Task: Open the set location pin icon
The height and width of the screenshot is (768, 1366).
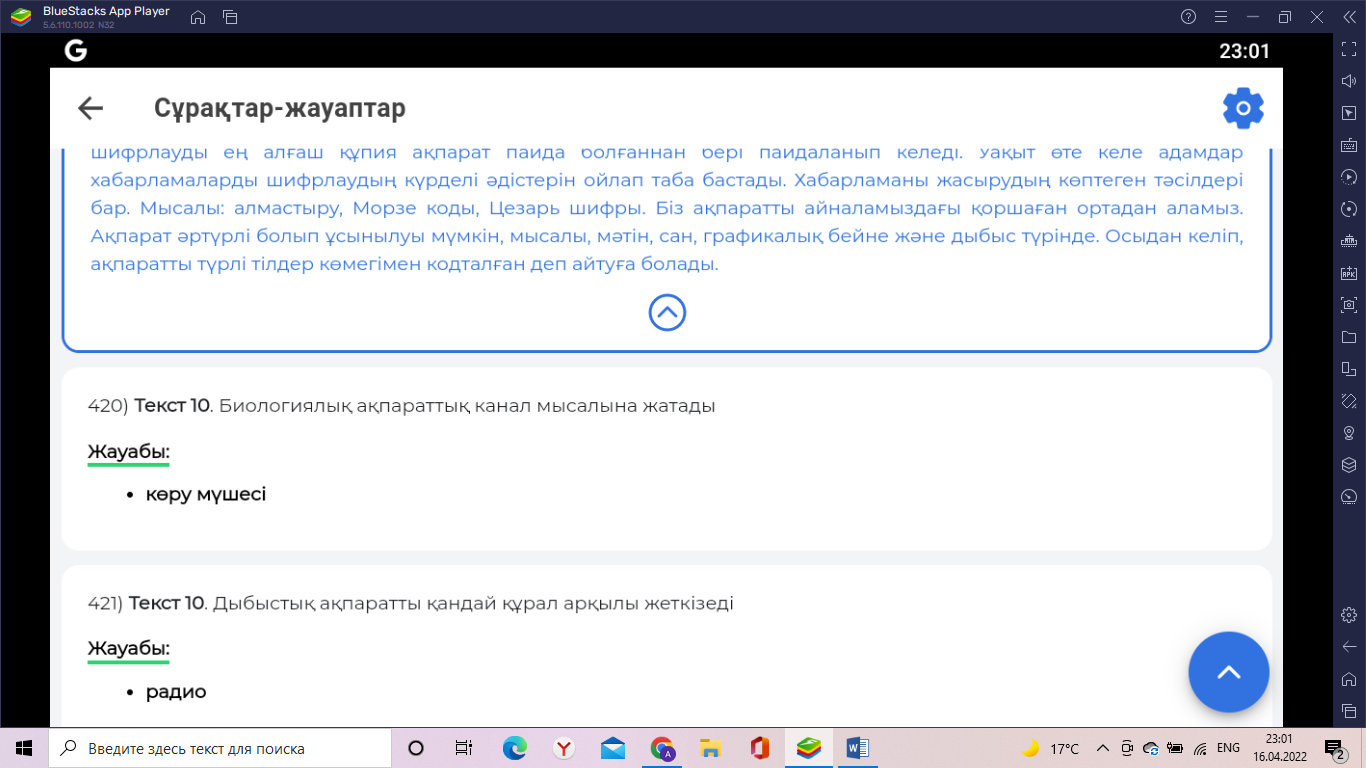Action: 1348,433
